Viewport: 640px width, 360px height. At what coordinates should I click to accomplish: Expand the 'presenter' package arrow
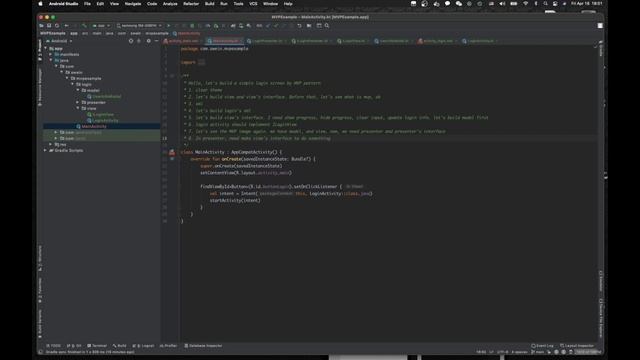click(78, 102)
